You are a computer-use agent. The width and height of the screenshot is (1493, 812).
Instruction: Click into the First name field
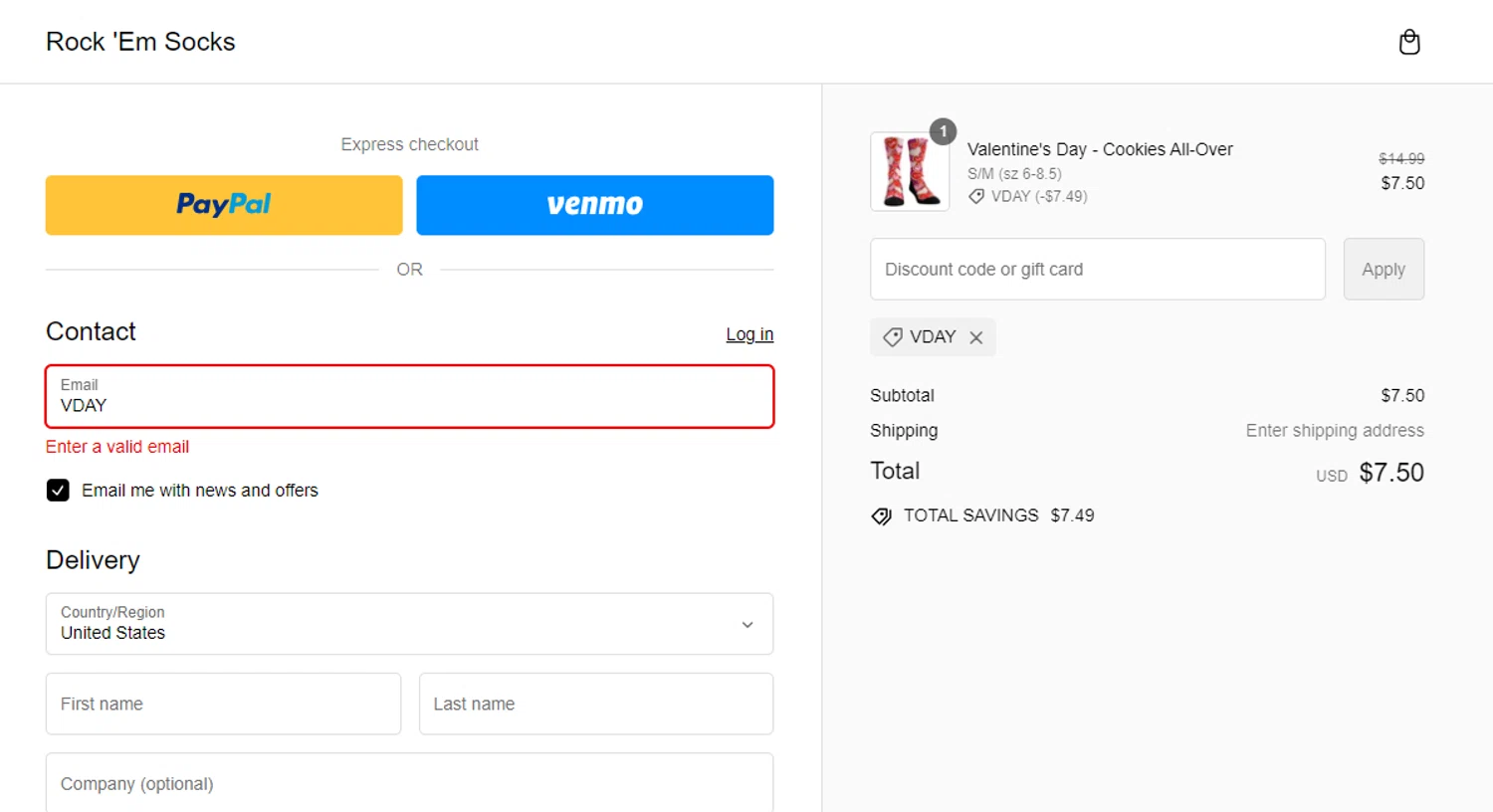223,704
